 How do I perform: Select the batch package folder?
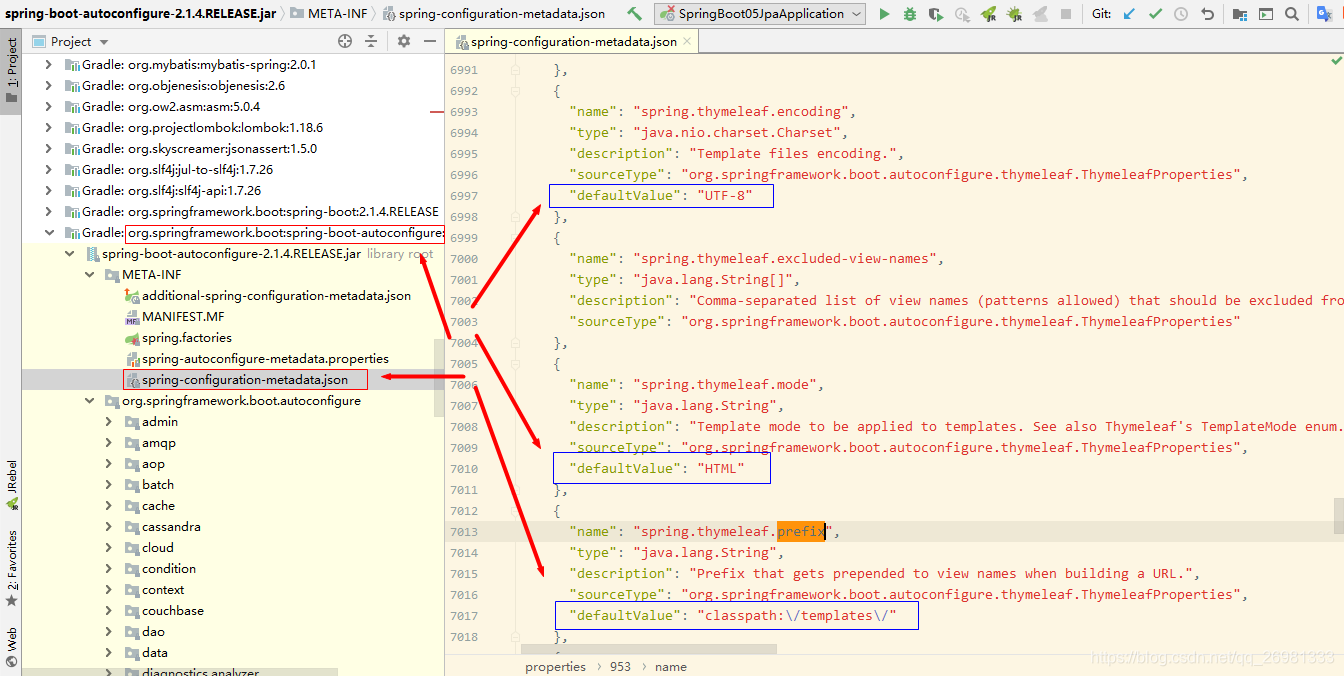point(158,485)
